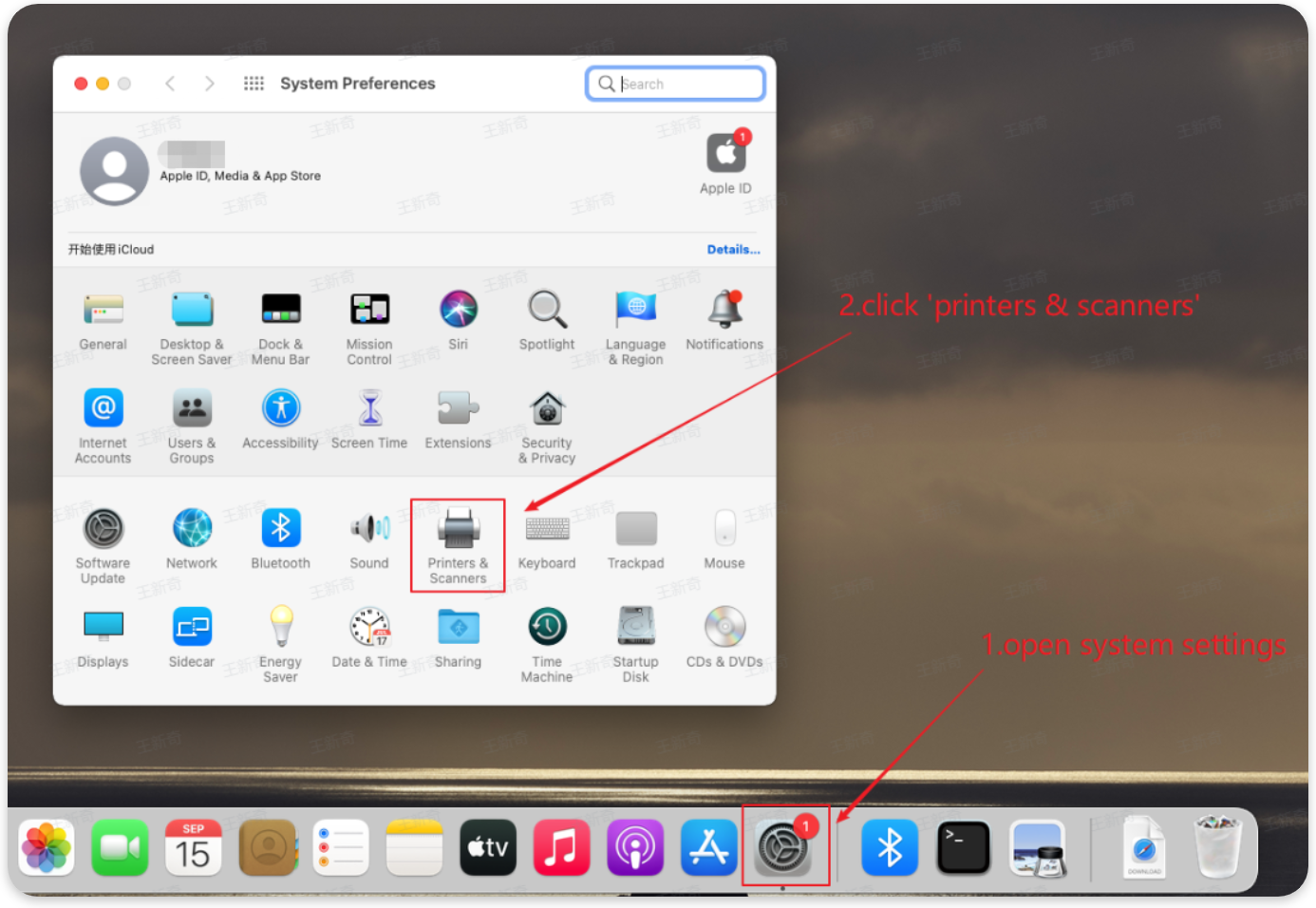Click the System Preferences search field
The height and width of the screenshot is (908, 1316).
[x=675, y=84]
